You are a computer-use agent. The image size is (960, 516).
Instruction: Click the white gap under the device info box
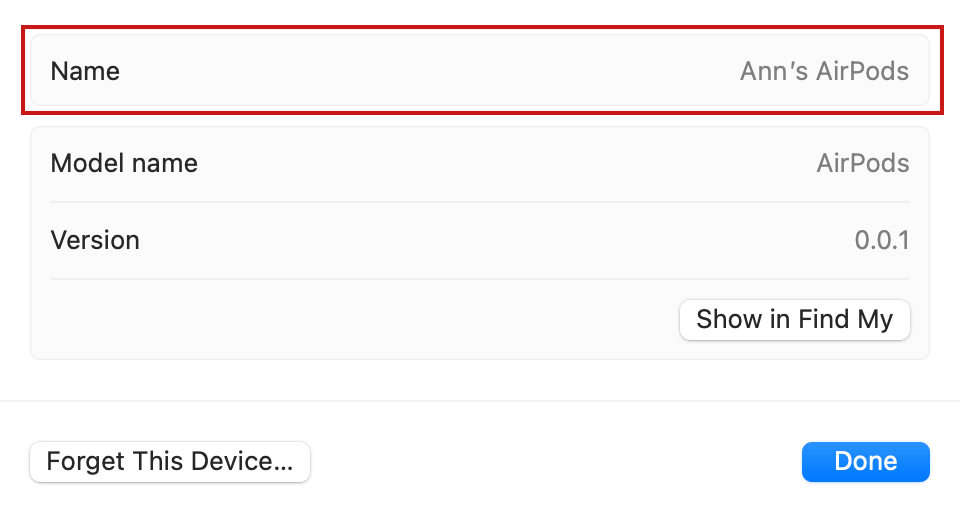coord(480,380)
